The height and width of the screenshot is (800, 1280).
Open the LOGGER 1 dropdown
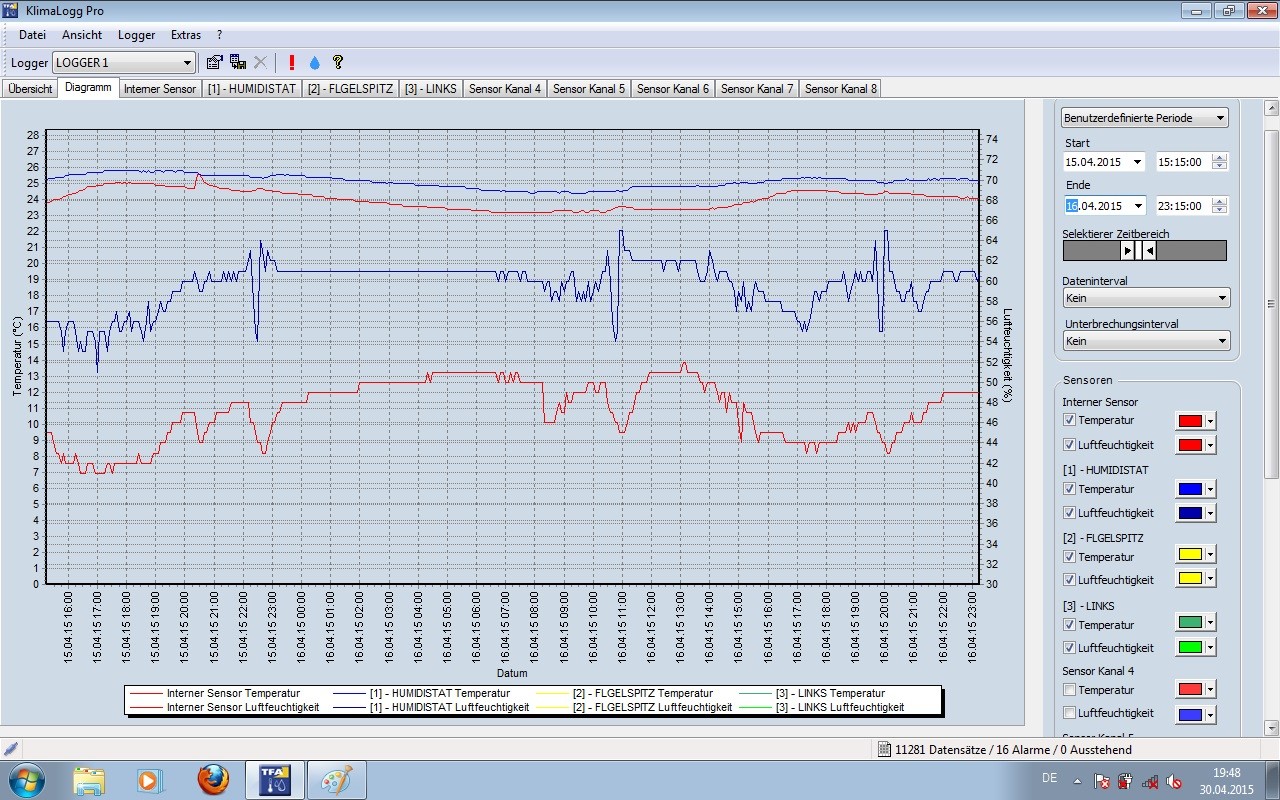(x=124, y=62)
